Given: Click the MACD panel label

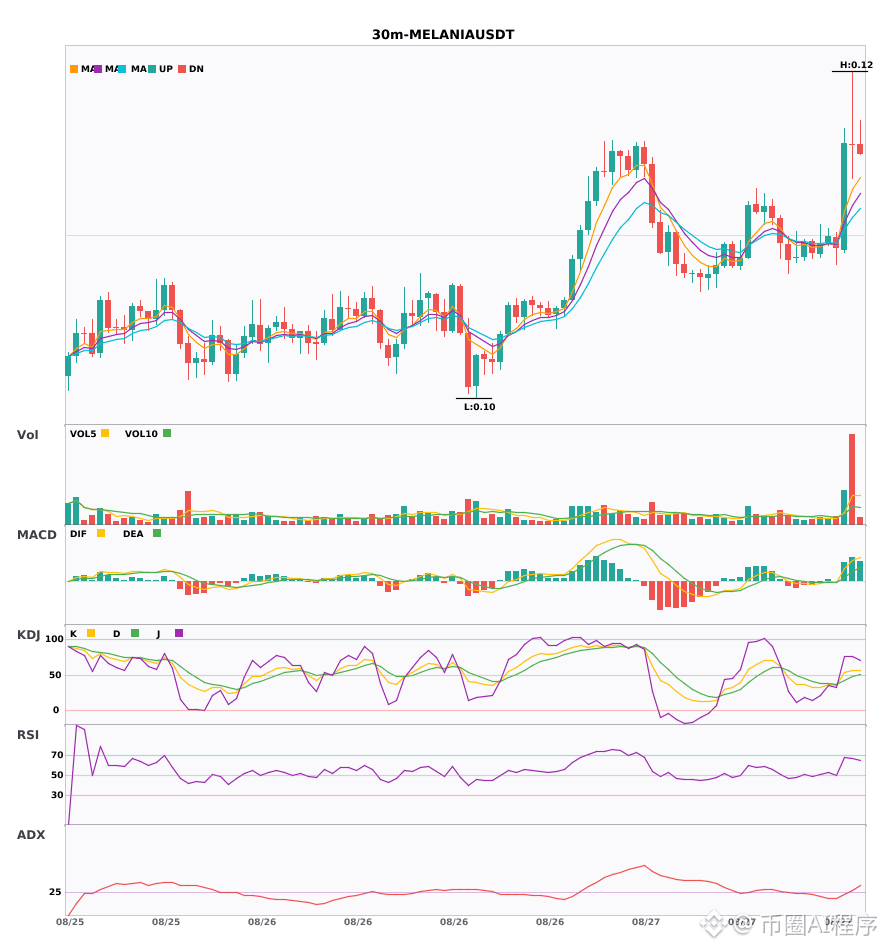Looking at the screenshot, I should 36,535.
